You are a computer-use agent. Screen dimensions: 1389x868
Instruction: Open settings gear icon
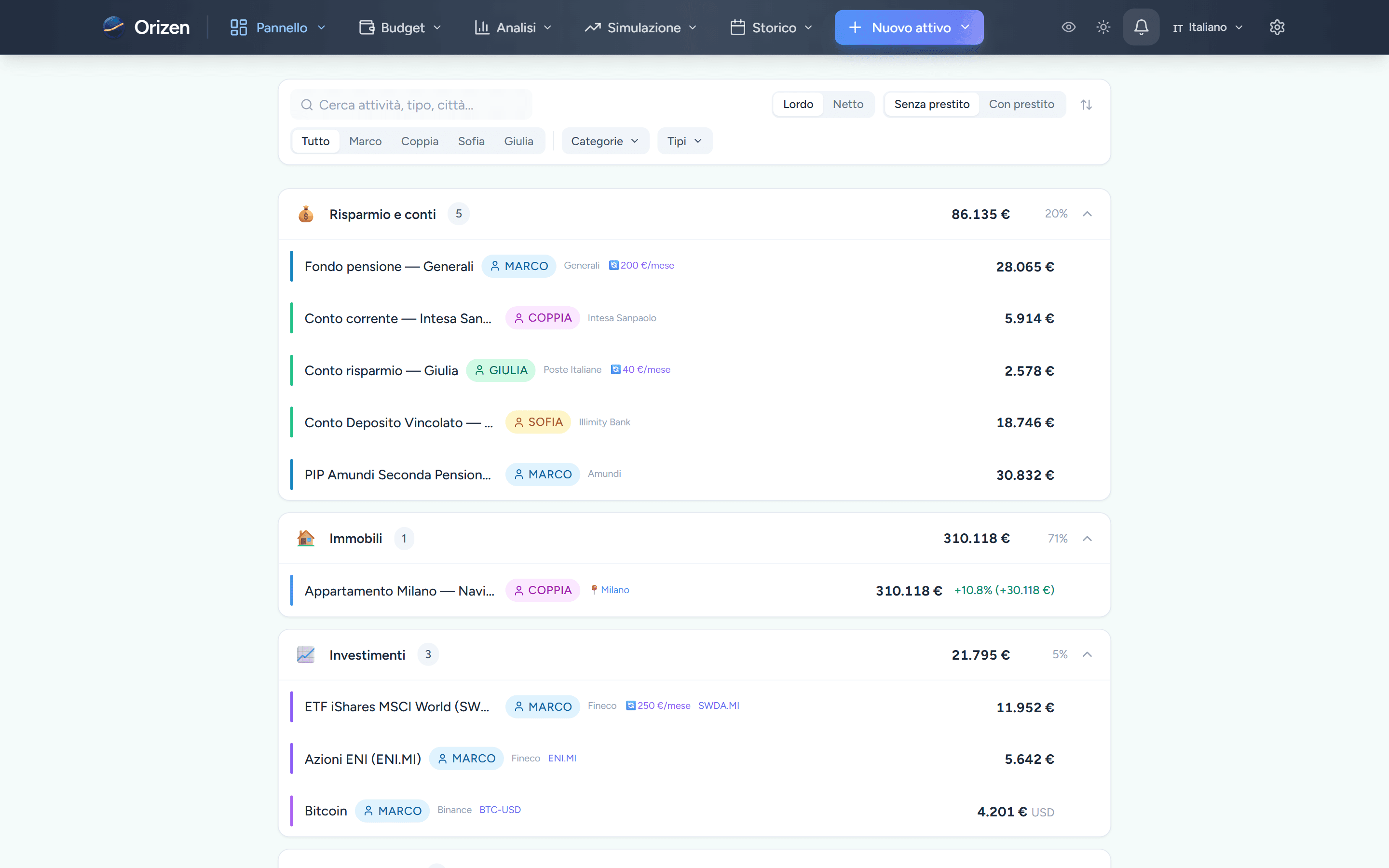point(1277,27)
